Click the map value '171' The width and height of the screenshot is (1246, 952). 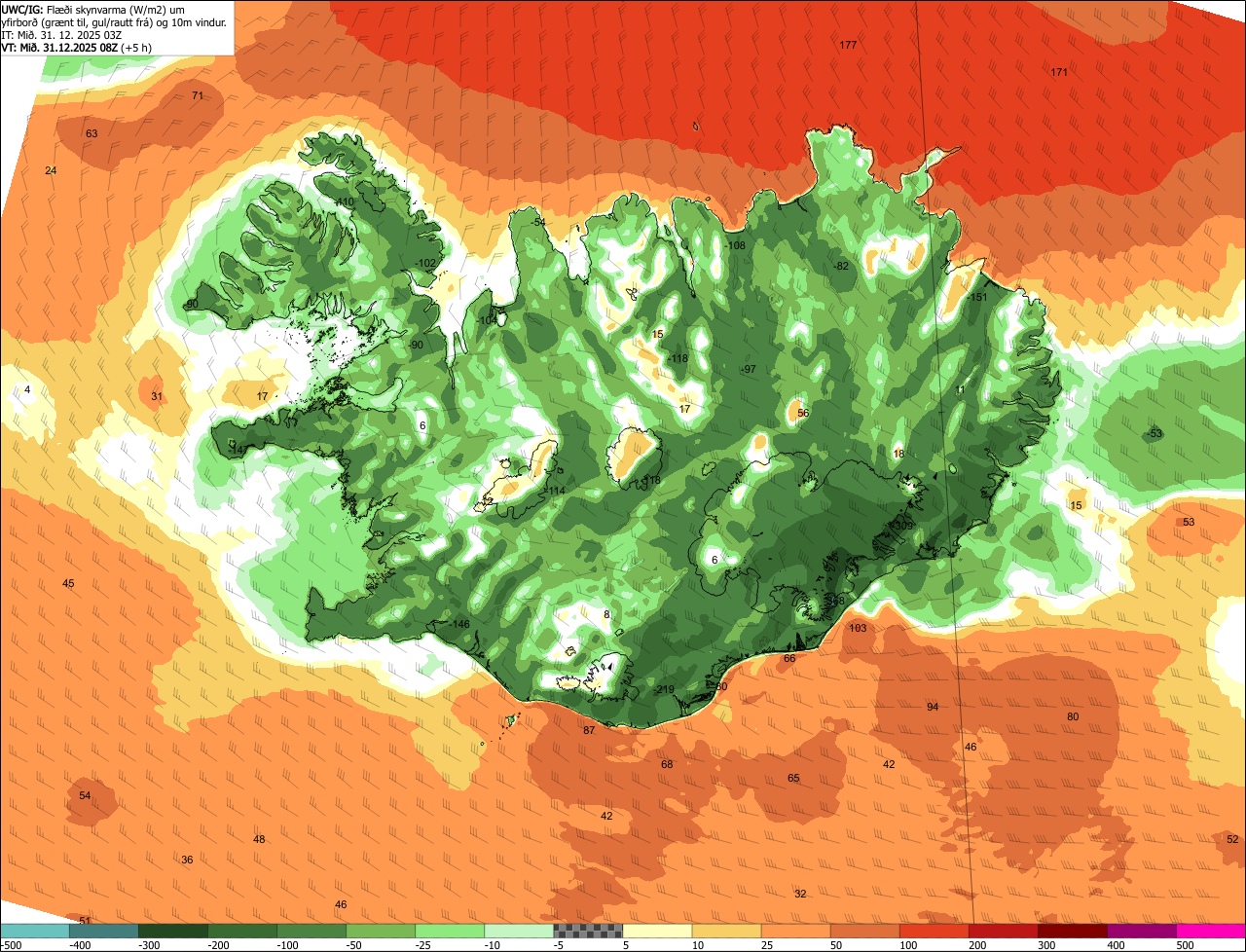[1059, 72]
